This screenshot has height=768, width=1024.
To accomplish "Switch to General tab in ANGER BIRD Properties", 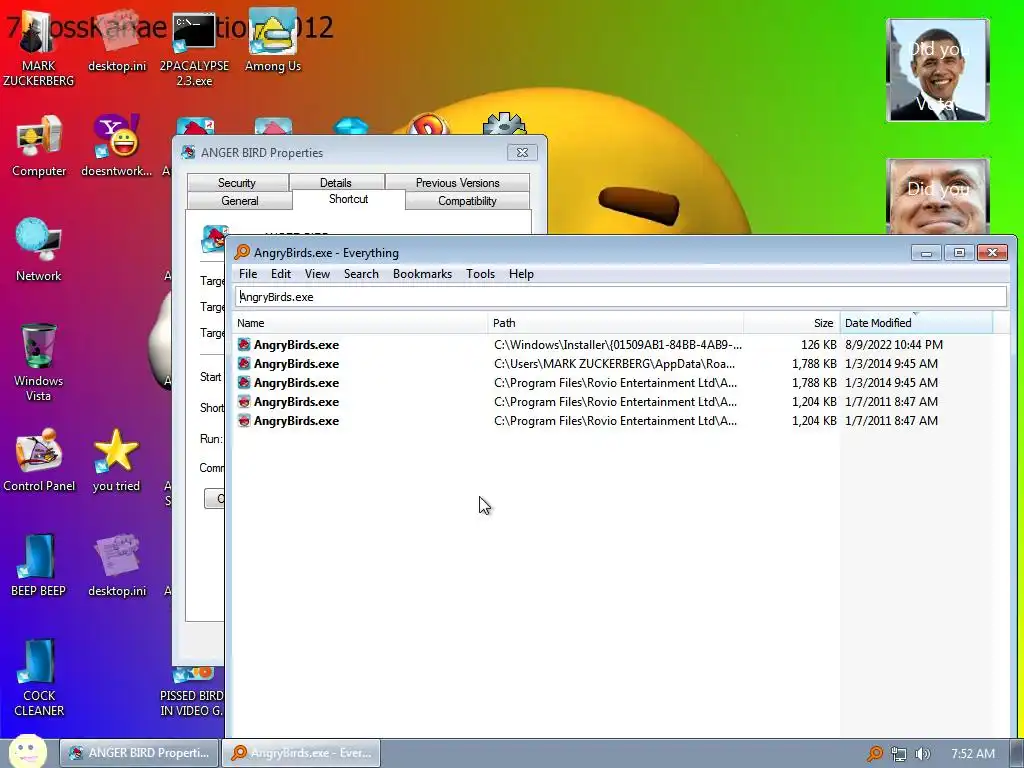I will [x=240, y=200].
